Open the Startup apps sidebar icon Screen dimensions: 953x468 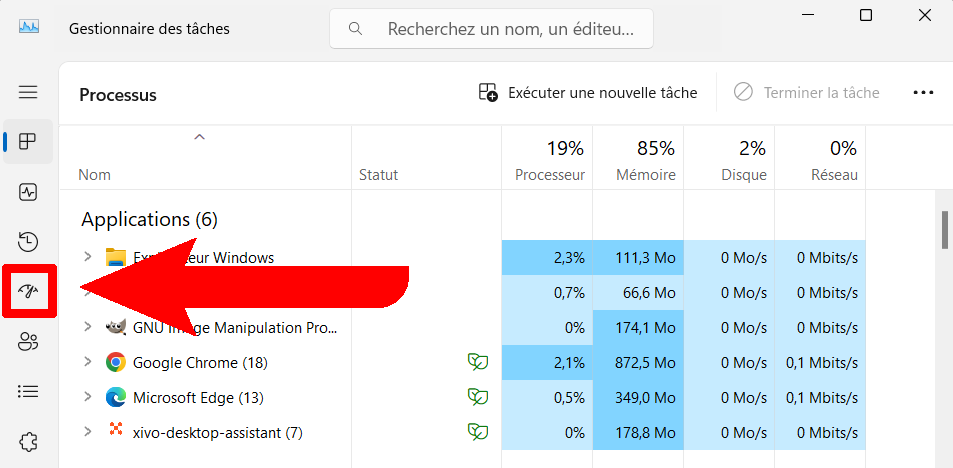tap(28, 292)
